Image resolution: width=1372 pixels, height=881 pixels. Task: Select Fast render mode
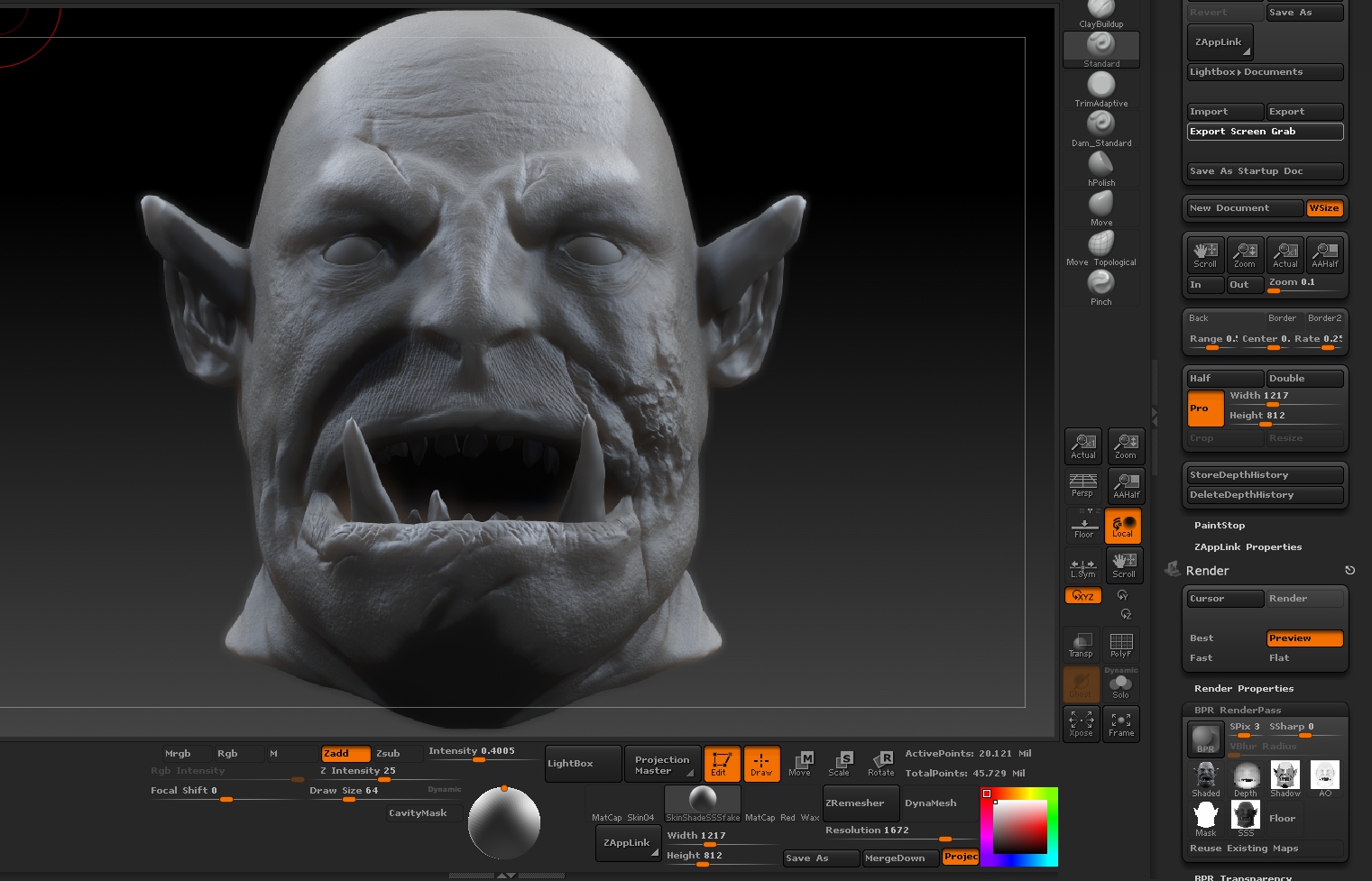tap(1226, 658)
